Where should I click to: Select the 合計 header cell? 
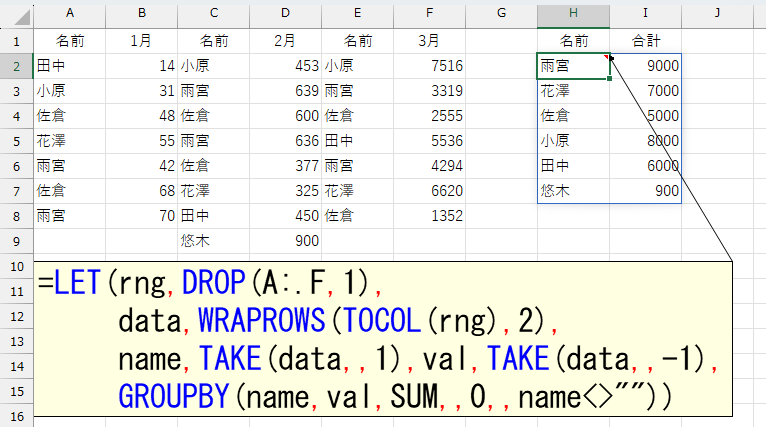(645, 41)
